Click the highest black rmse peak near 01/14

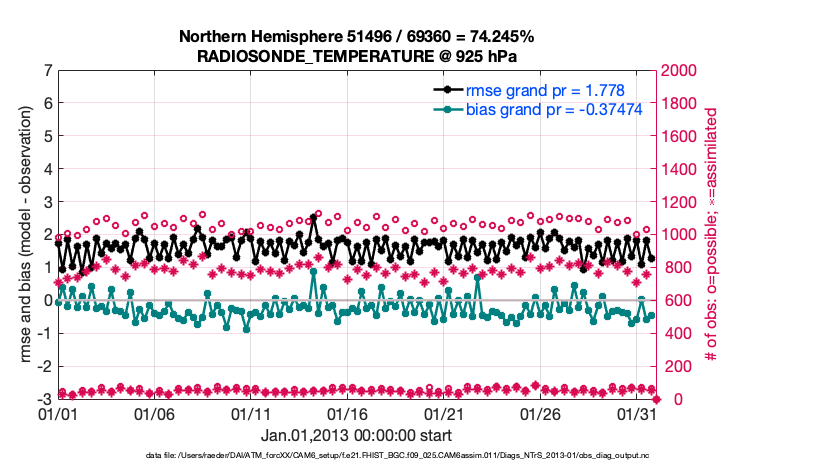[x=313, y=218]
